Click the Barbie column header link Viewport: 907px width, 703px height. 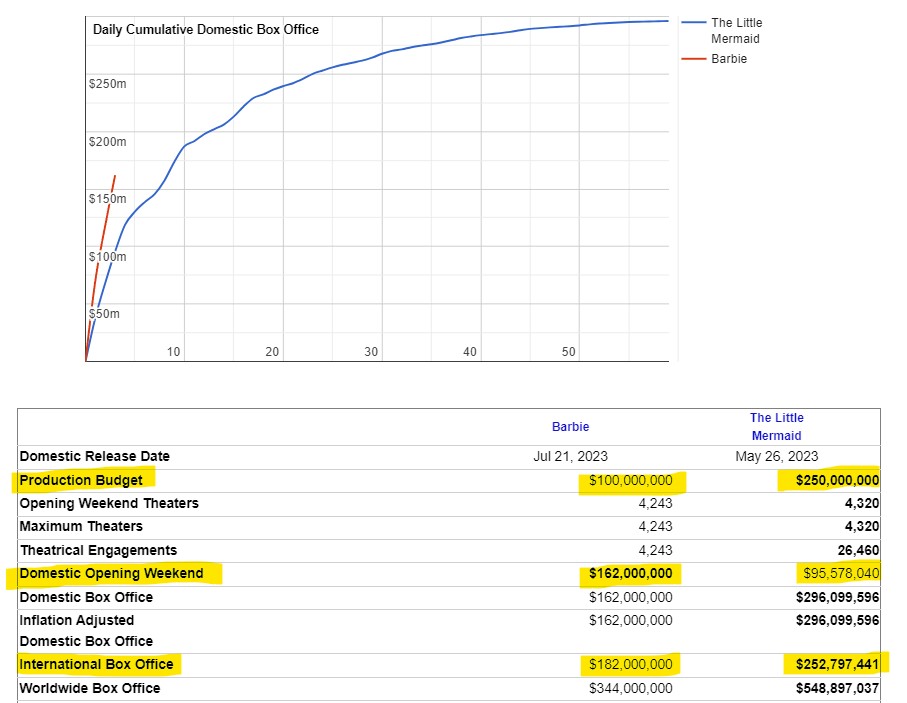pyautogui.click(x=570, y=427)
